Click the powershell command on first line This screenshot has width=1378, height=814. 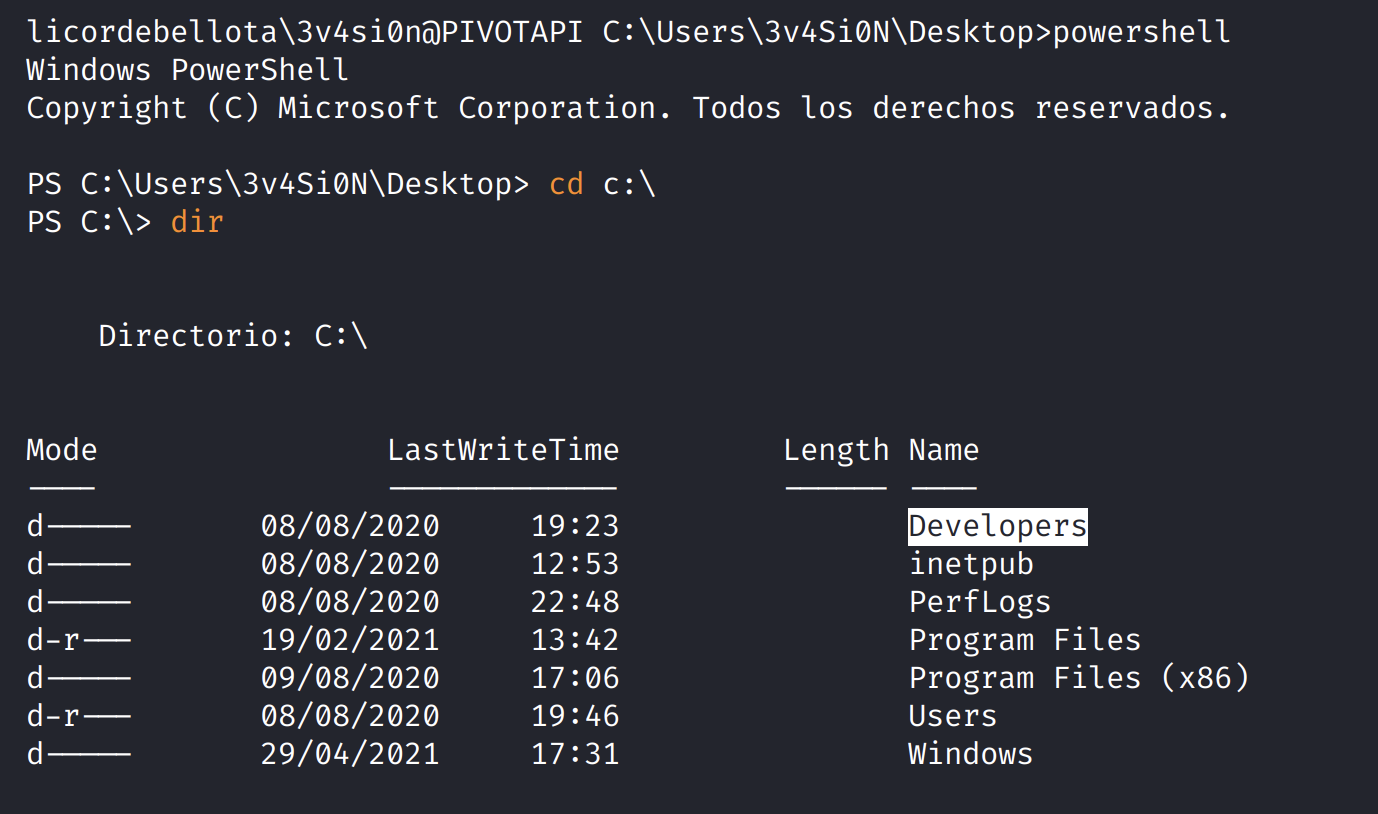pos(1141,32)
